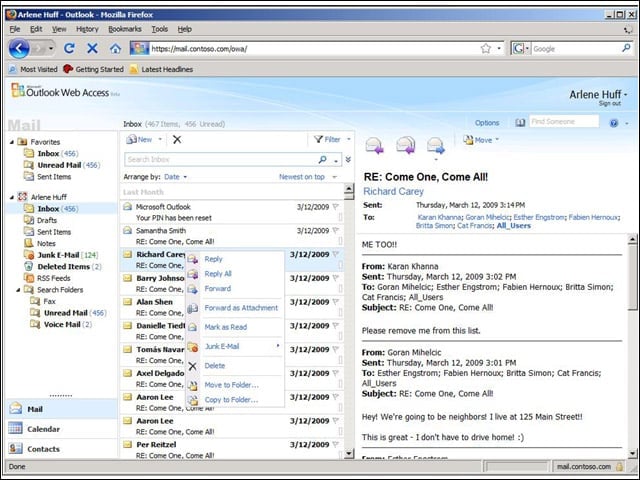
Task: Open the Deleted Items folder
Action: (x=63, y=267)
